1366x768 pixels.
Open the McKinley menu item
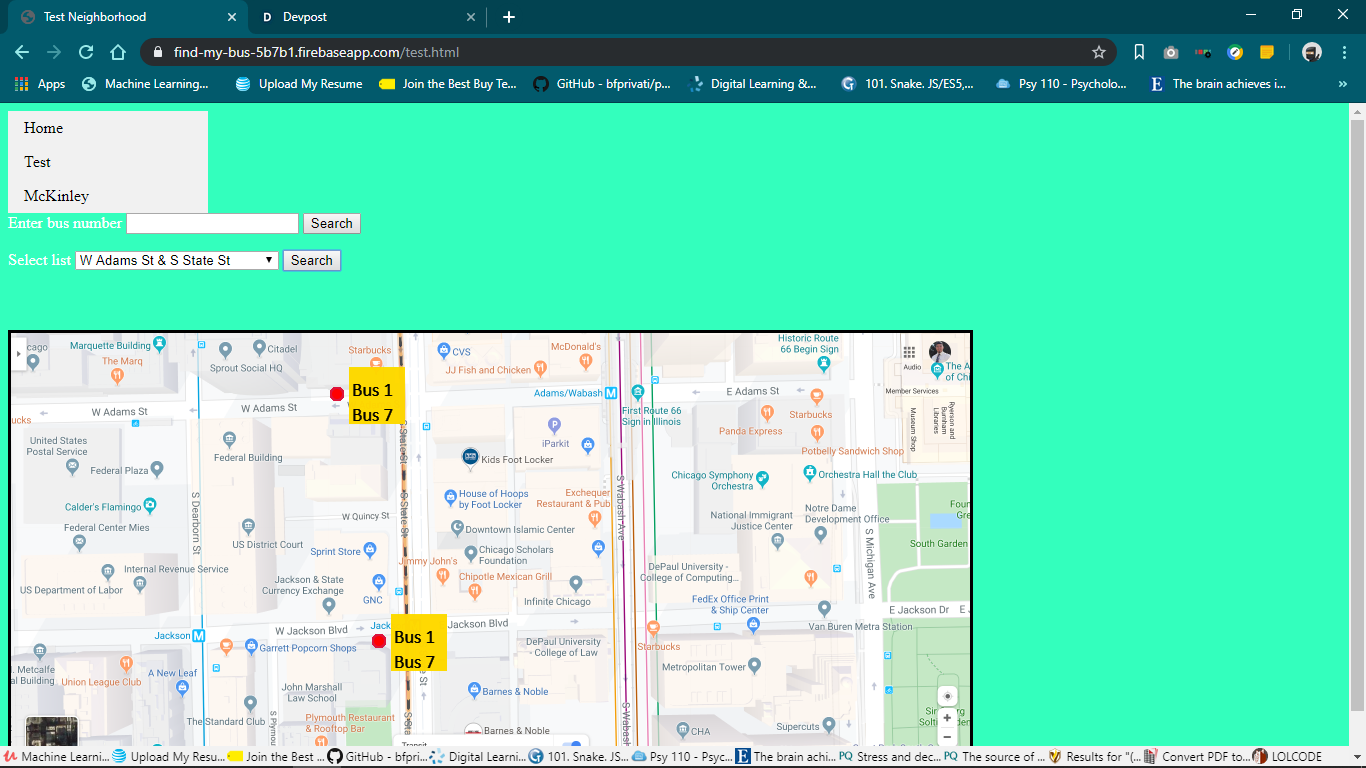(108, 196)
